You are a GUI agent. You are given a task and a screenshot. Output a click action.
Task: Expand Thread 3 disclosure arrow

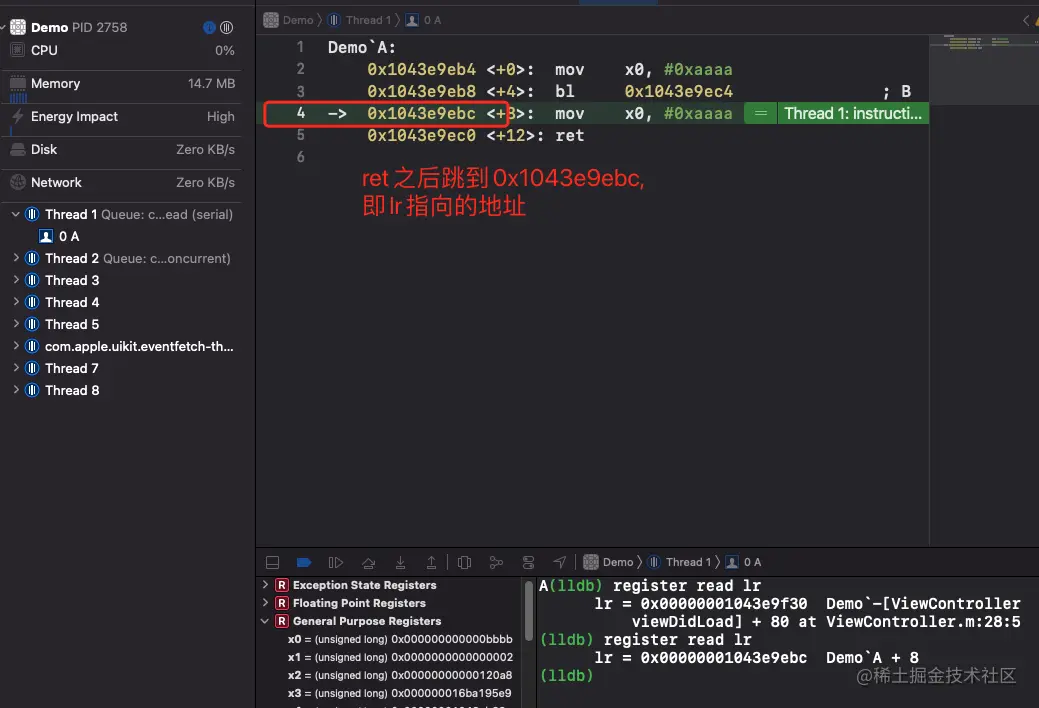pos(16,280)
